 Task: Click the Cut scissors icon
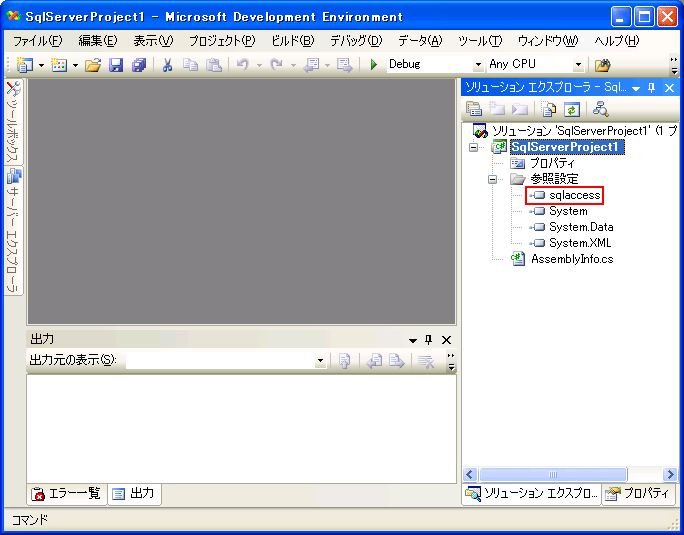point(167,65)
